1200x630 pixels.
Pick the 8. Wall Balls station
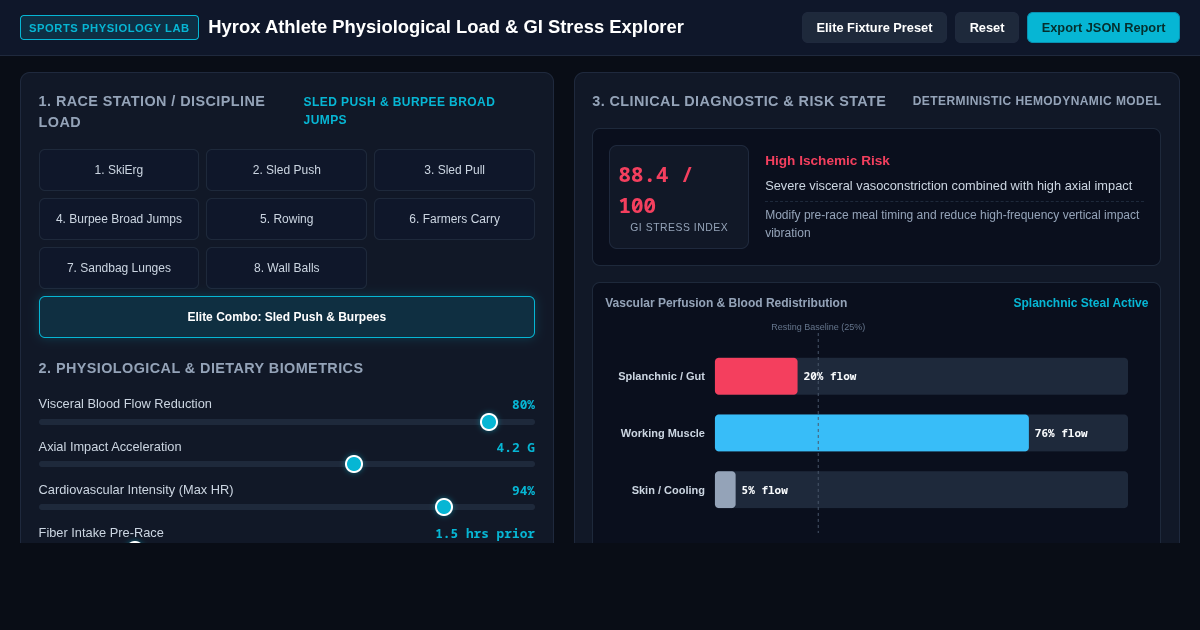287,268
